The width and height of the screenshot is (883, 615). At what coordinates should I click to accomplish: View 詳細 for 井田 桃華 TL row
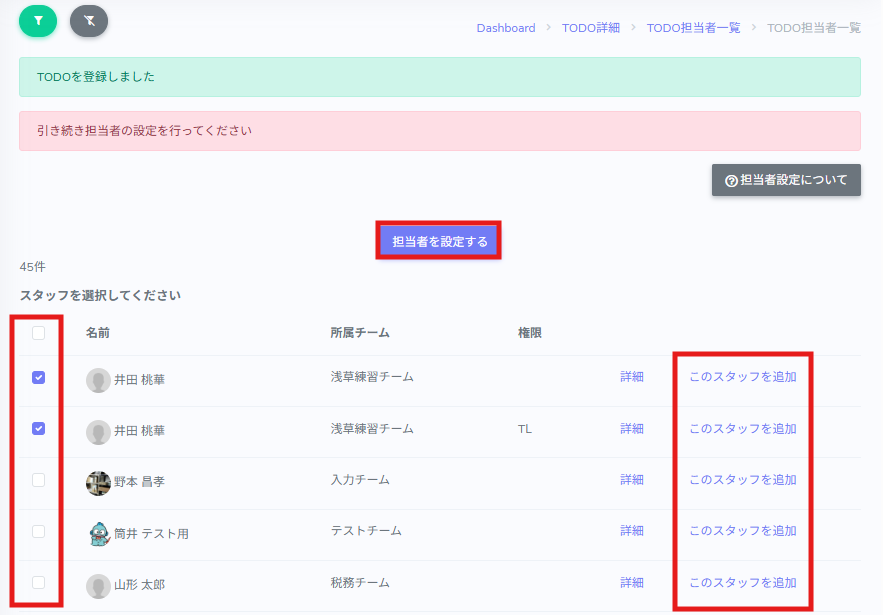tap(632, 429)
